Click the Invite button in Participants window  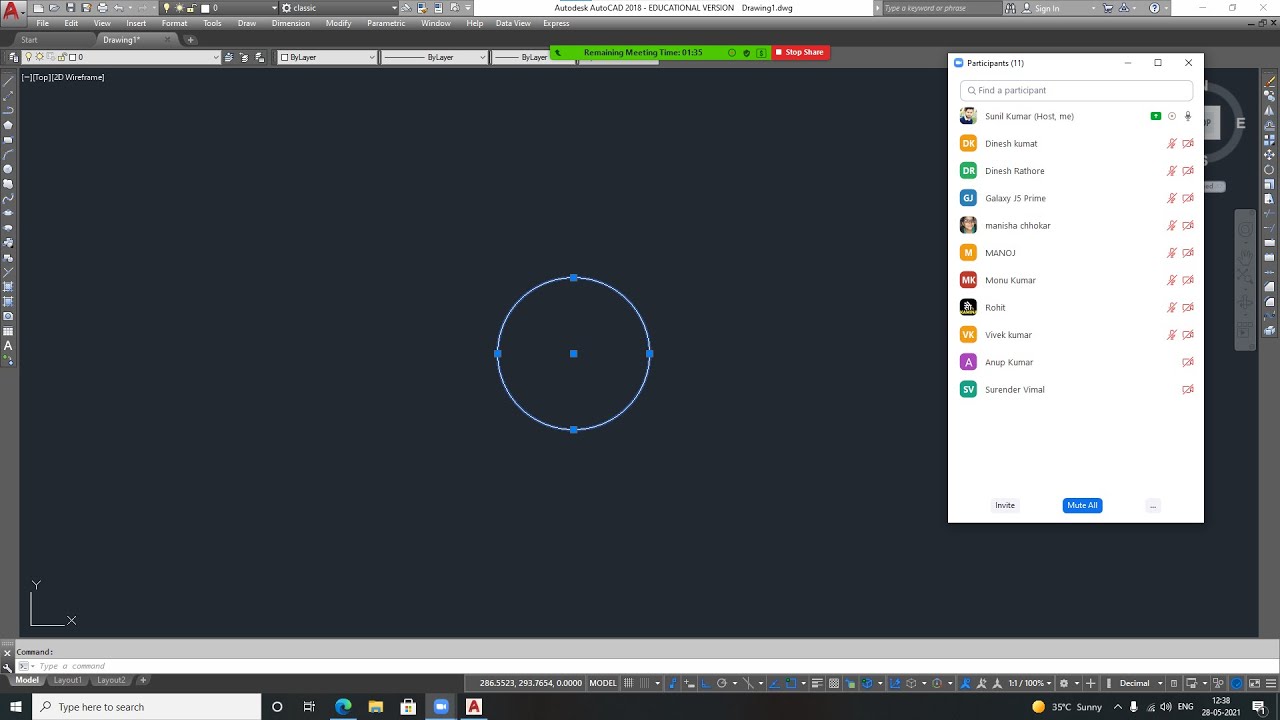click(1005, 505)
